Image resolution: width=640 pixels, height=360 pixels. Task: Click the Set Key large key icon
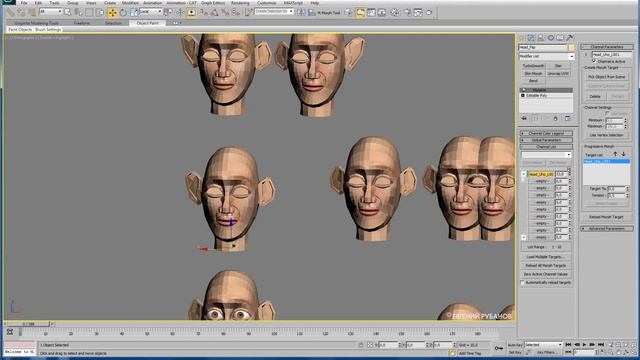coord(499,348)
